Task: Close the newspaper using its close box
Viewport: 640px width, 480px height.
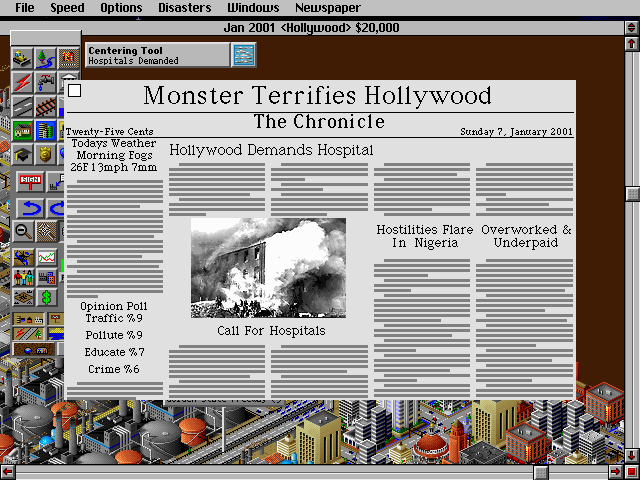Action: coord(75,91)
